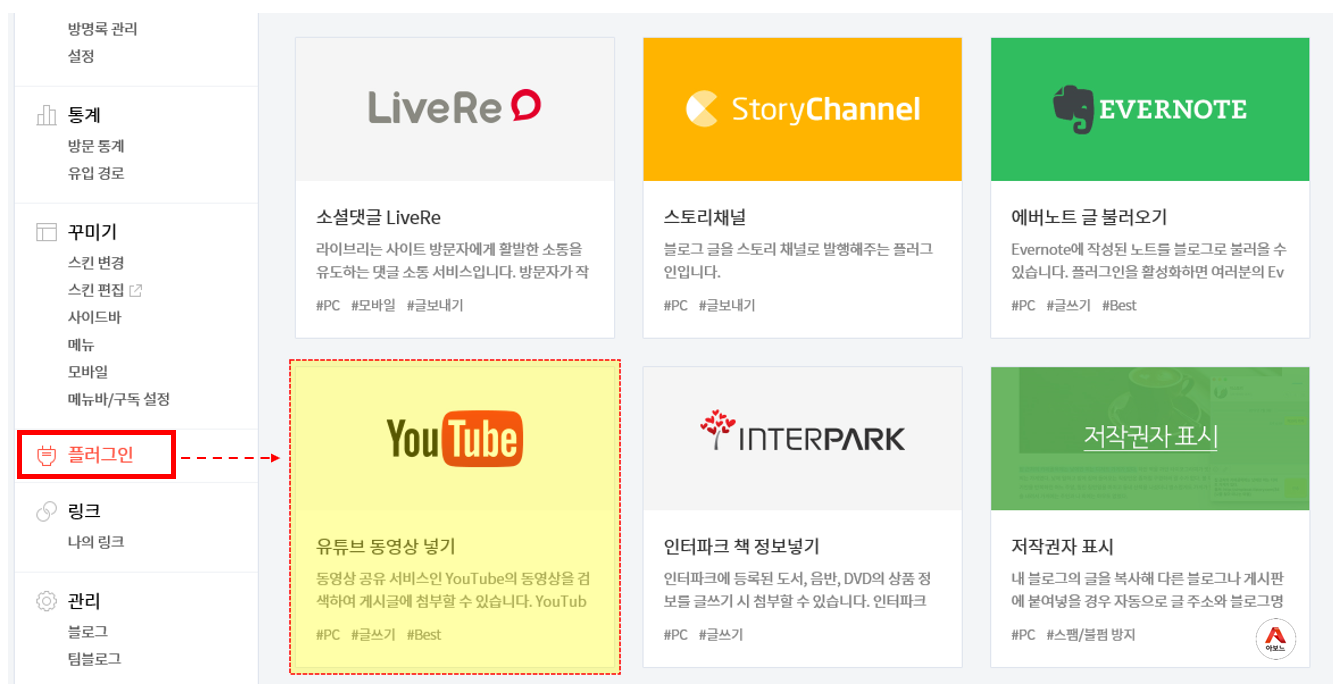Click the 링크 chain icon
The image size is (1340, 690).
(46, 511)
